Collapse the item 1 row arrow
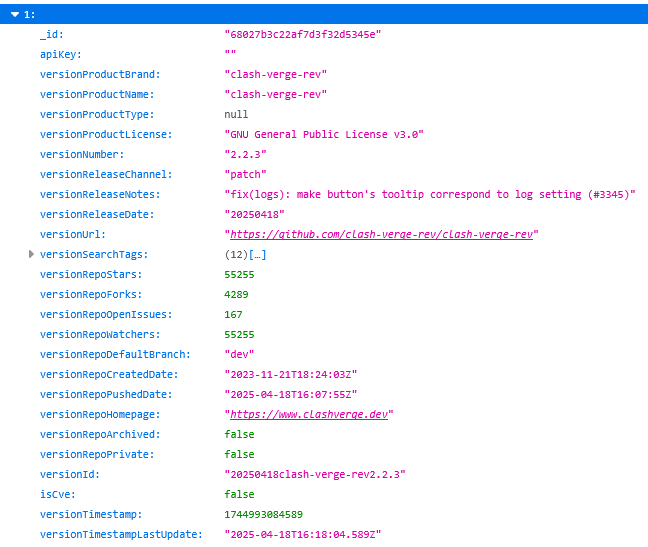The image size is (648, 547). pyautogui.click(x=15, y=14)
